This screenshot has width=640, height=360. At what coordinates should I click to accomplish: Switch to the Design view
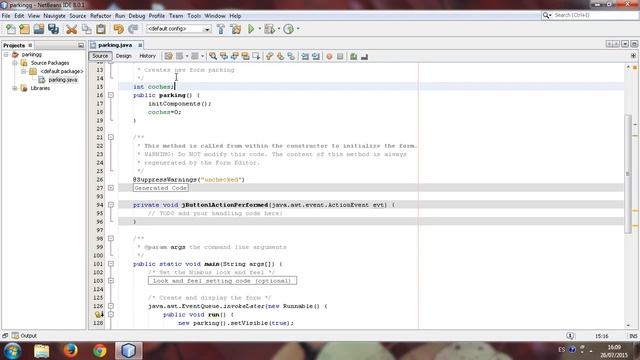point(124,56)
